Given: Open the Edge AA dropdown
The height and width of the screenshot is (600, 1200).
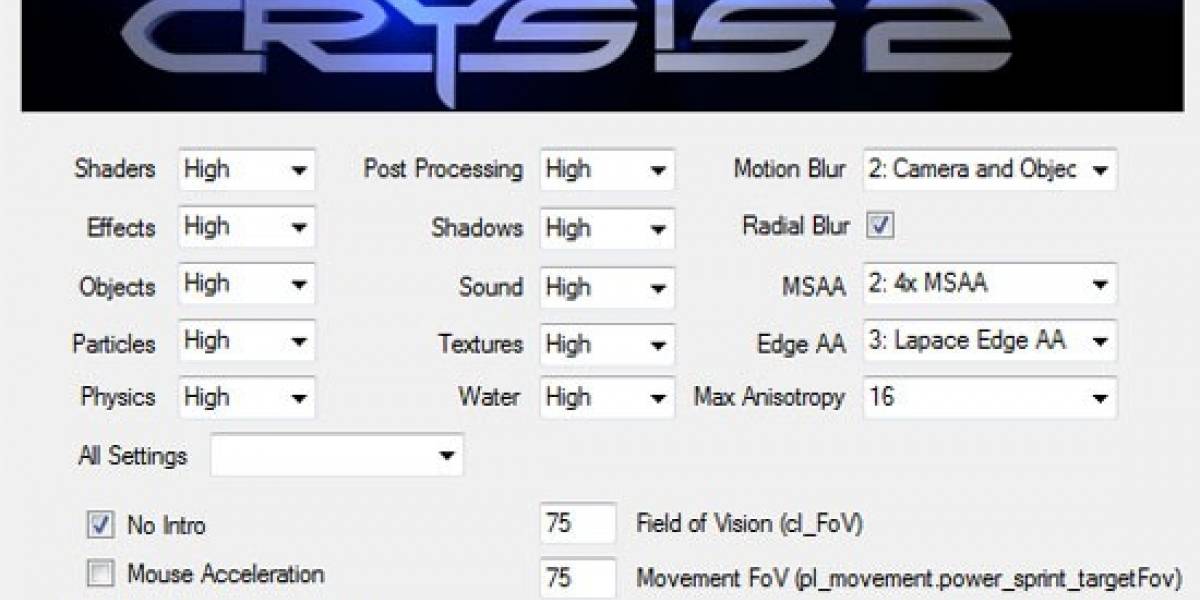Looking at the screenshot, I should [x=990, y=341].
